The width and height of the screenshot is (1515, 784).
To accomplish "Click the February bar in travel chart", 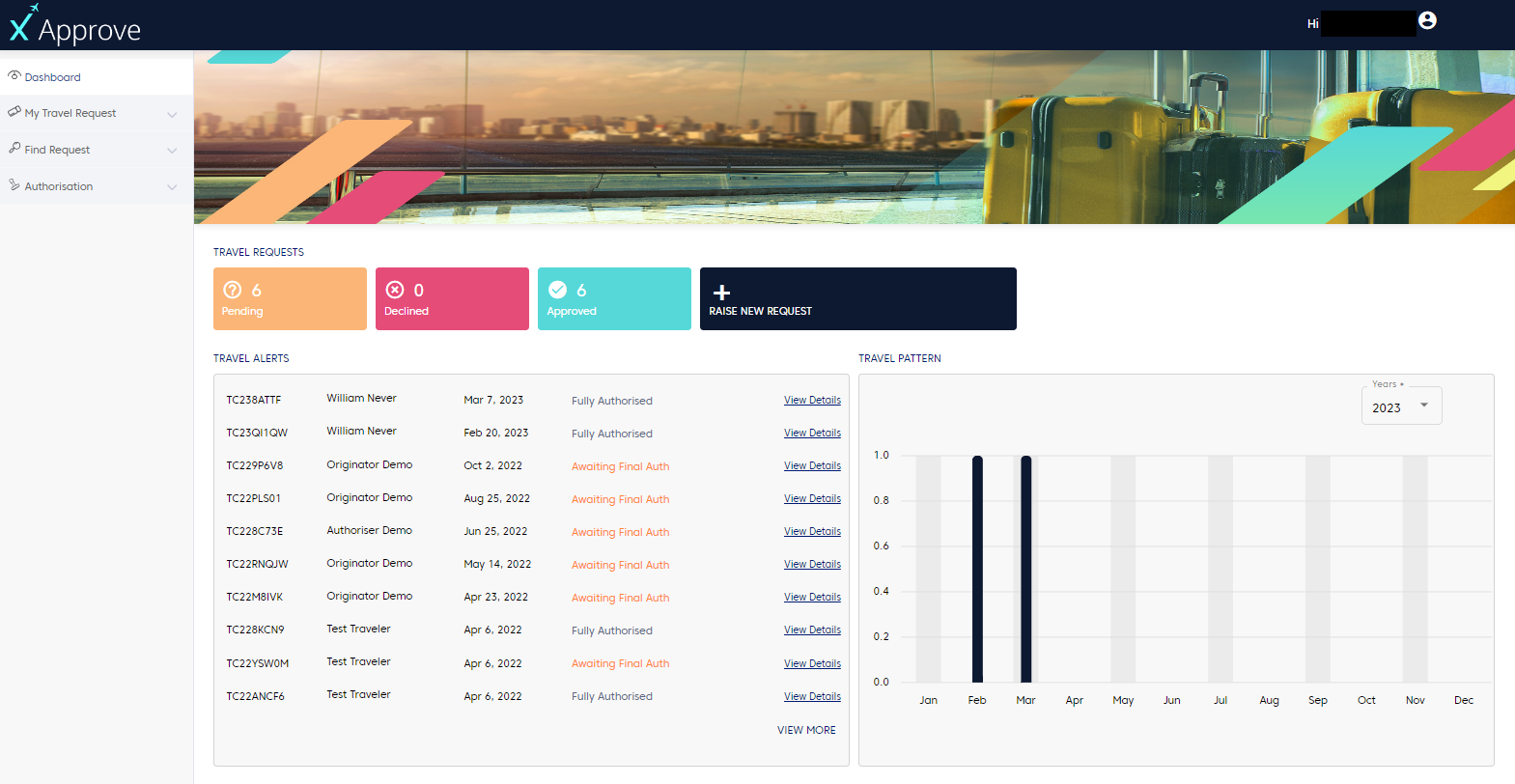I will point(977,569).
